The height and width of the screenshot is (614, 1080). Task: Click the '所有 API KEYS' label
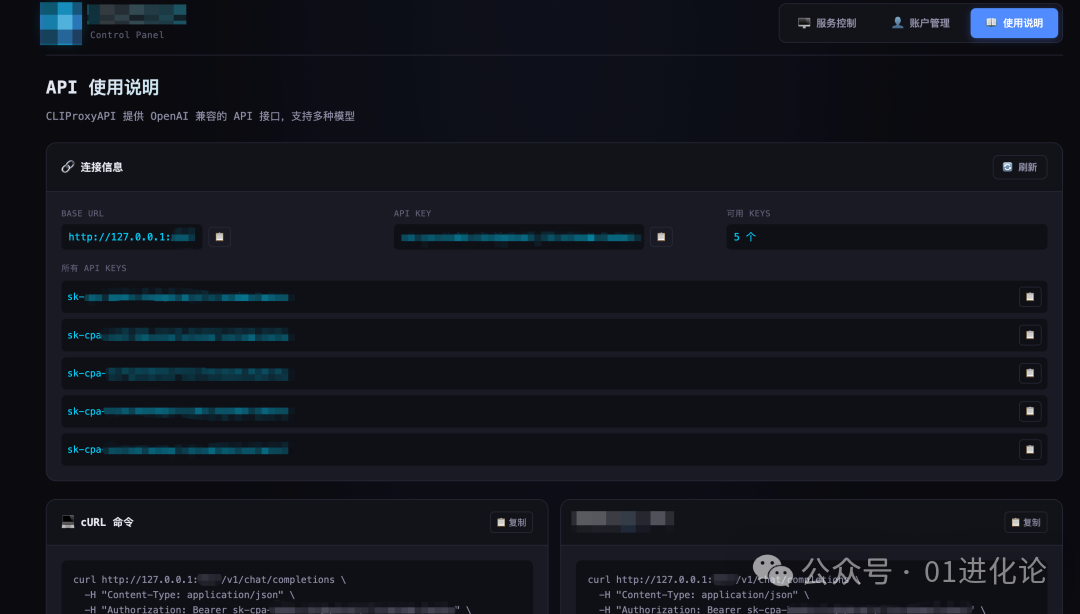click(94, 268)
